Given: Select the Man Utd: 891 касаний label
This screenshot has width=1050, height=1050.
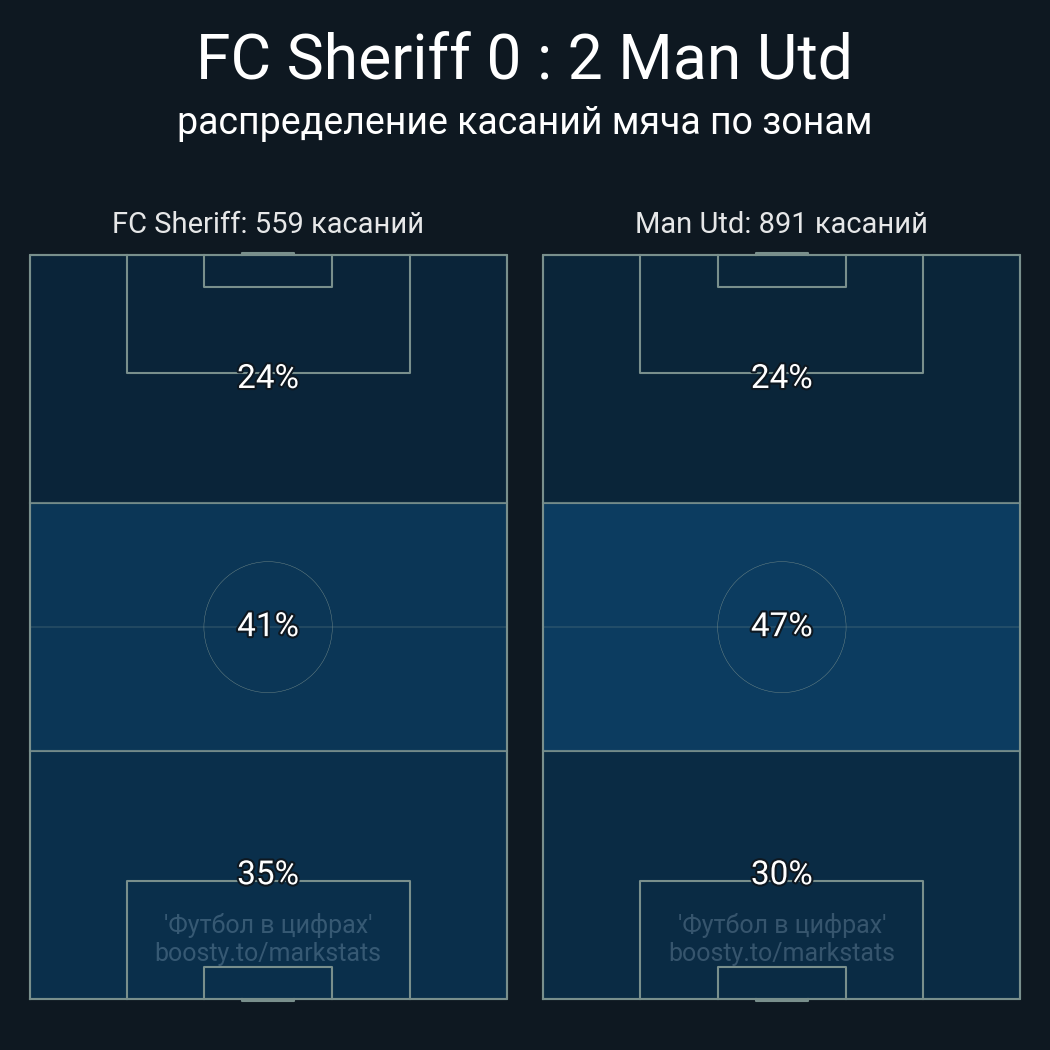Looking at the screenshot, I should pyautogui.click(x=781, y=224).
